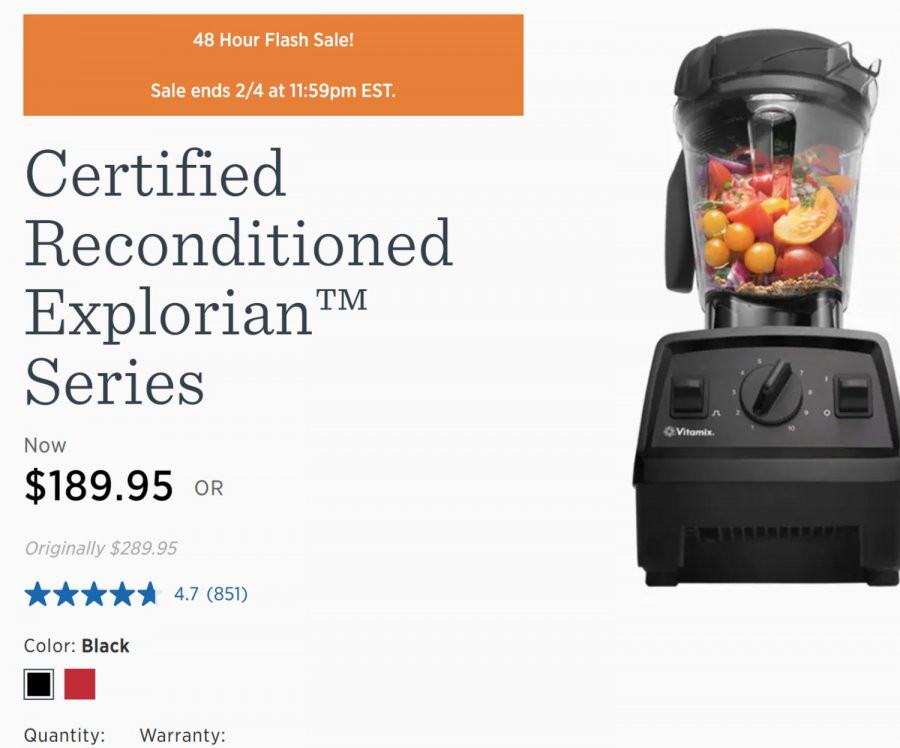Click the speed dial on the blender image

[771, 392]
